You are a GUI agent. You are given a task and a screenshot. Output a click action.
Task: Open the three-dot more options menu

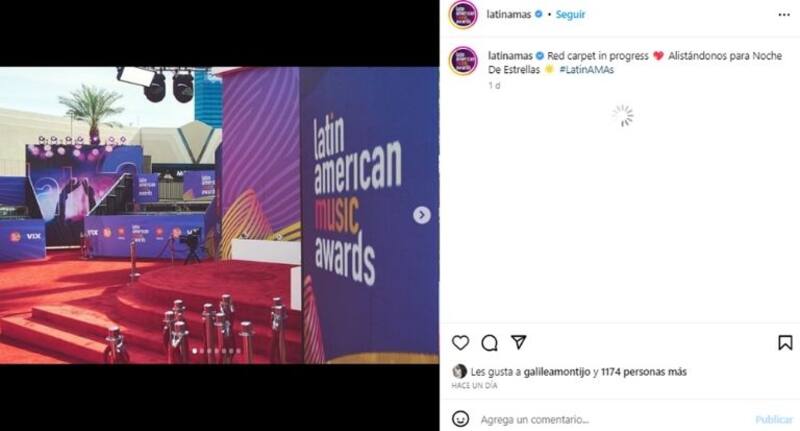tap(784, 15)
